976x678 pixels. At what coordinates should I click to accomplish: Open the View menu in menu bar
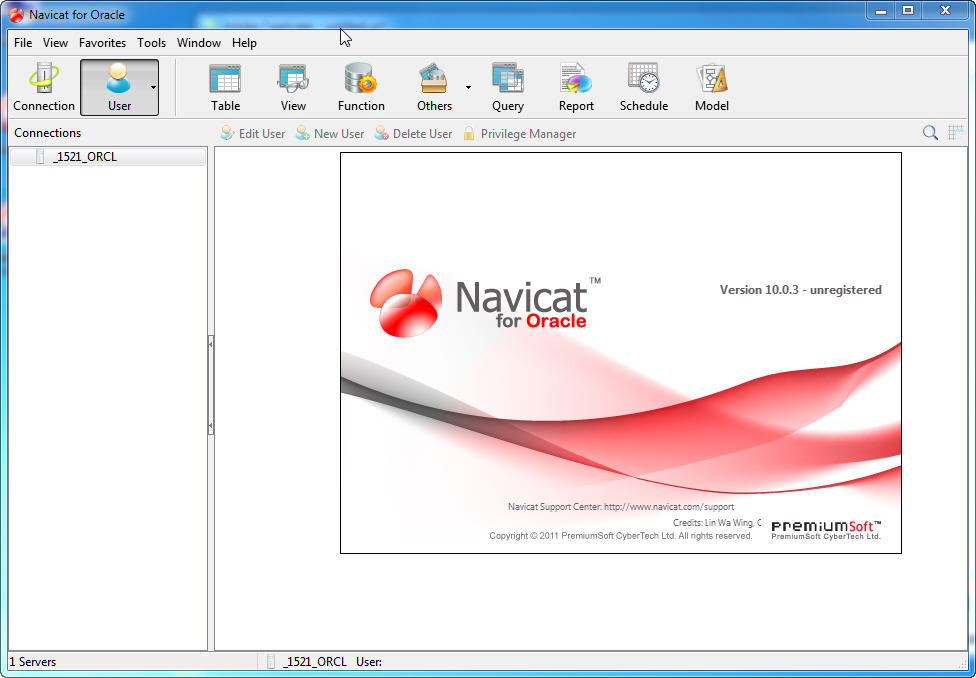pyautogui.click(x=55, y=43)
